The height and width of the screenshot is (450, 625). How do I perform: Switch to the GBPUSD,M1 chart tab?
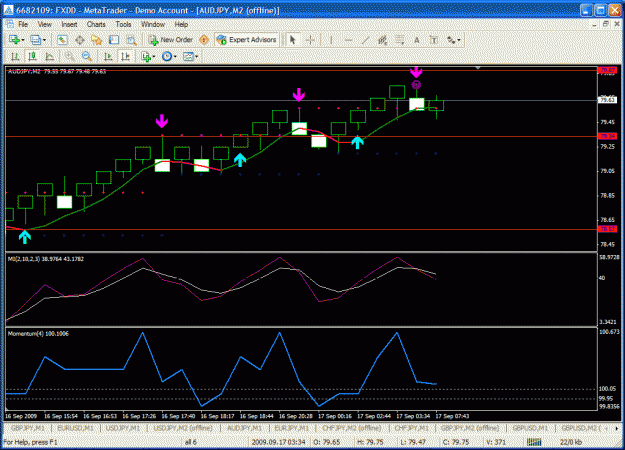[x=530, y=428]
